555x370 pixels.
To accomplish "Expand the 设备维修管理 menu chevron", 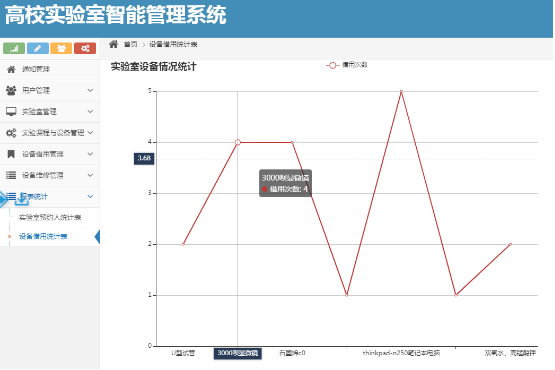I will (90, 175).
